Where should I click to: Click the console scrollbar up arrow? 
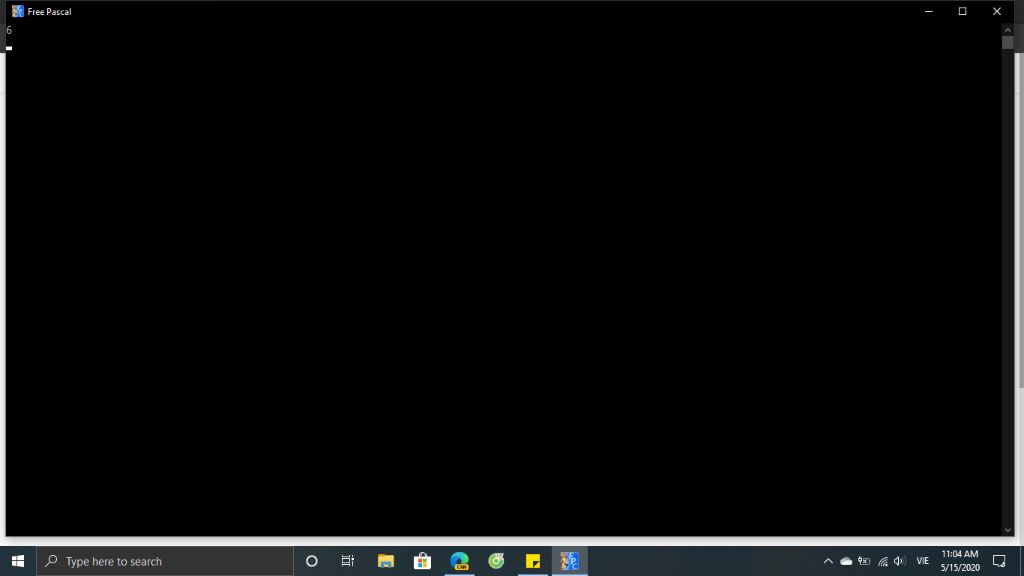1007,29
